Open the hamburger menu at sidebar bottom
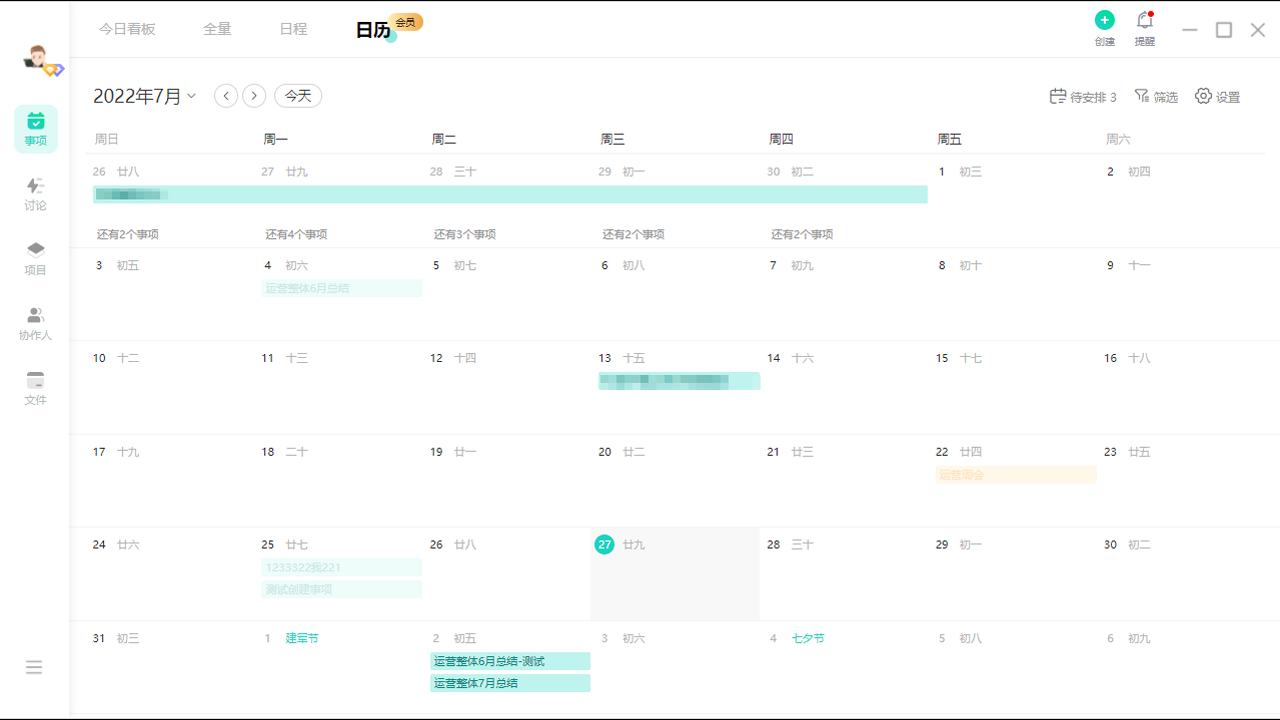This screenshot has width=1280, height=720. point(34,667)
